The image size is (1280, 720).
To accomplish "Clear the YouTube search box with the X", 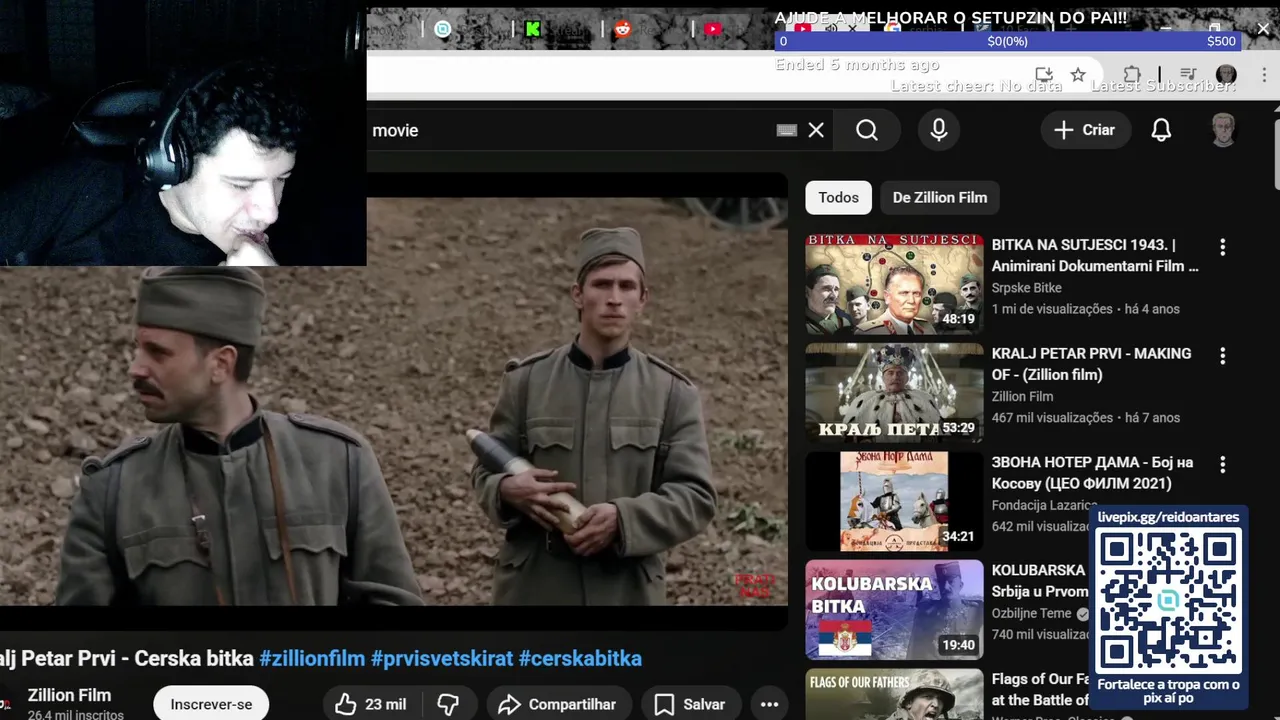I will pos(816,130).
